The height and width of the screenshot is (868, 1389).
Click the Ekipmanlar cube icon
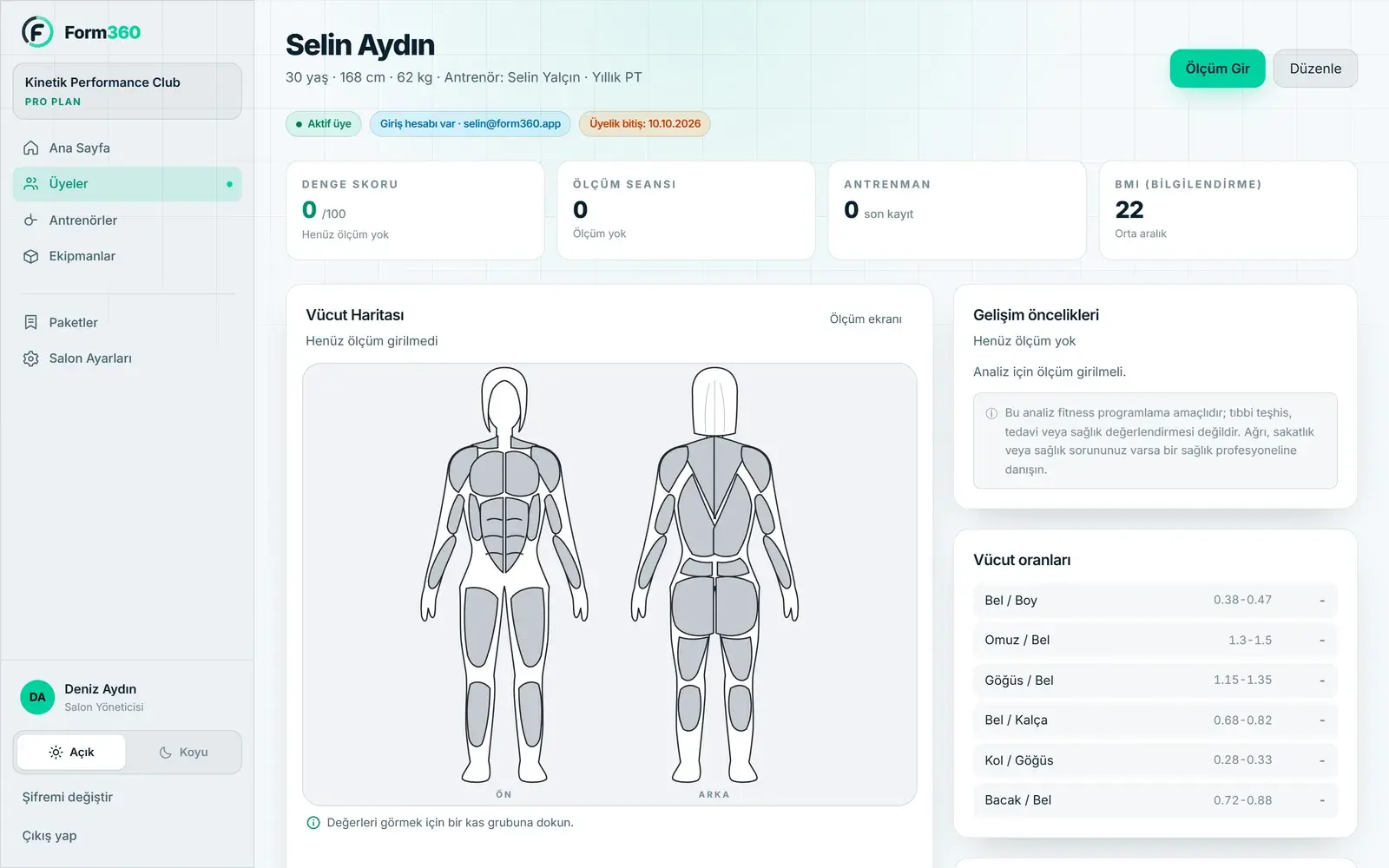pos(31,256)
